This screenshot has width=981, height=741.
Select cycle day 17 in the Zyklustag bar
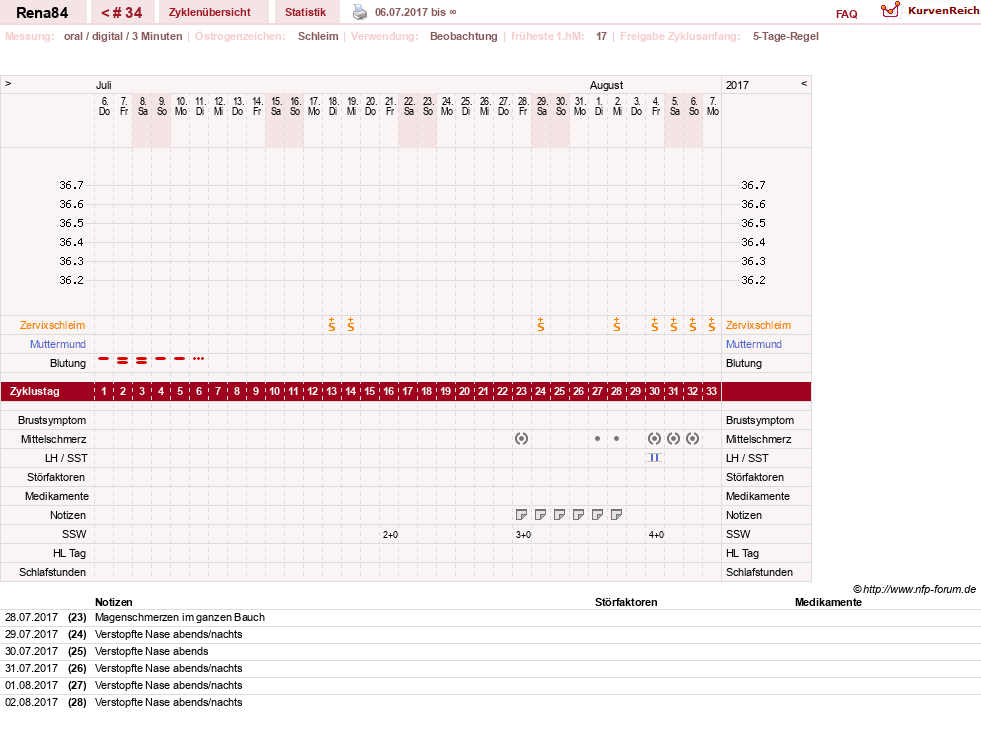pyautogui.click(x=407, y=391)
